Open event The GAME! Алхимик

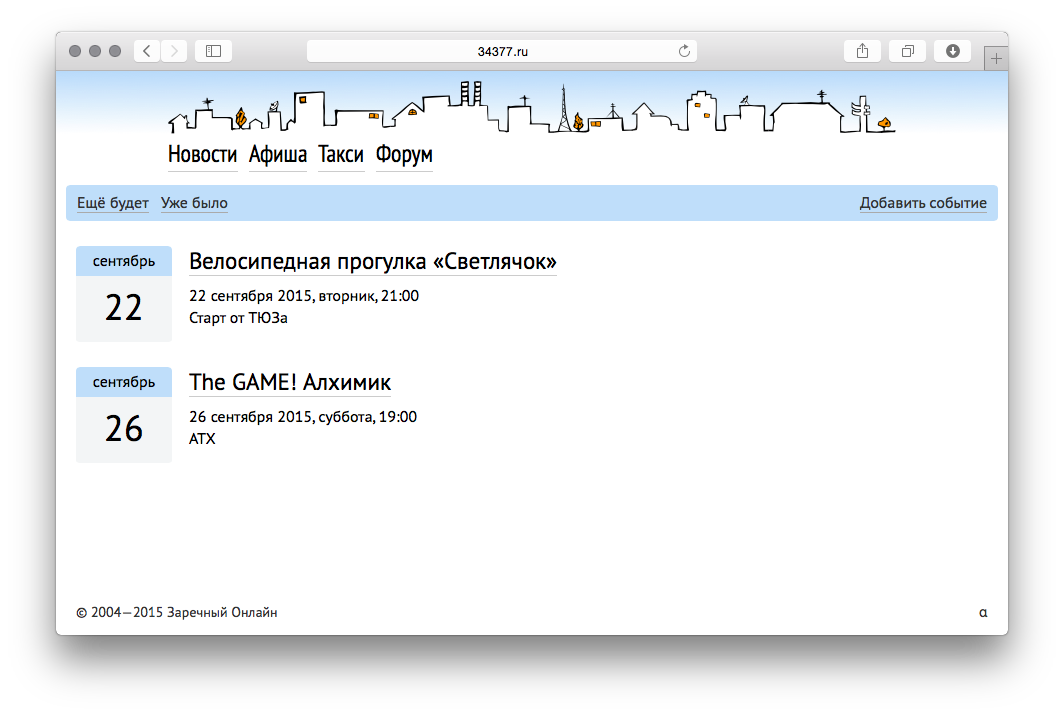[x=290, y=382]
